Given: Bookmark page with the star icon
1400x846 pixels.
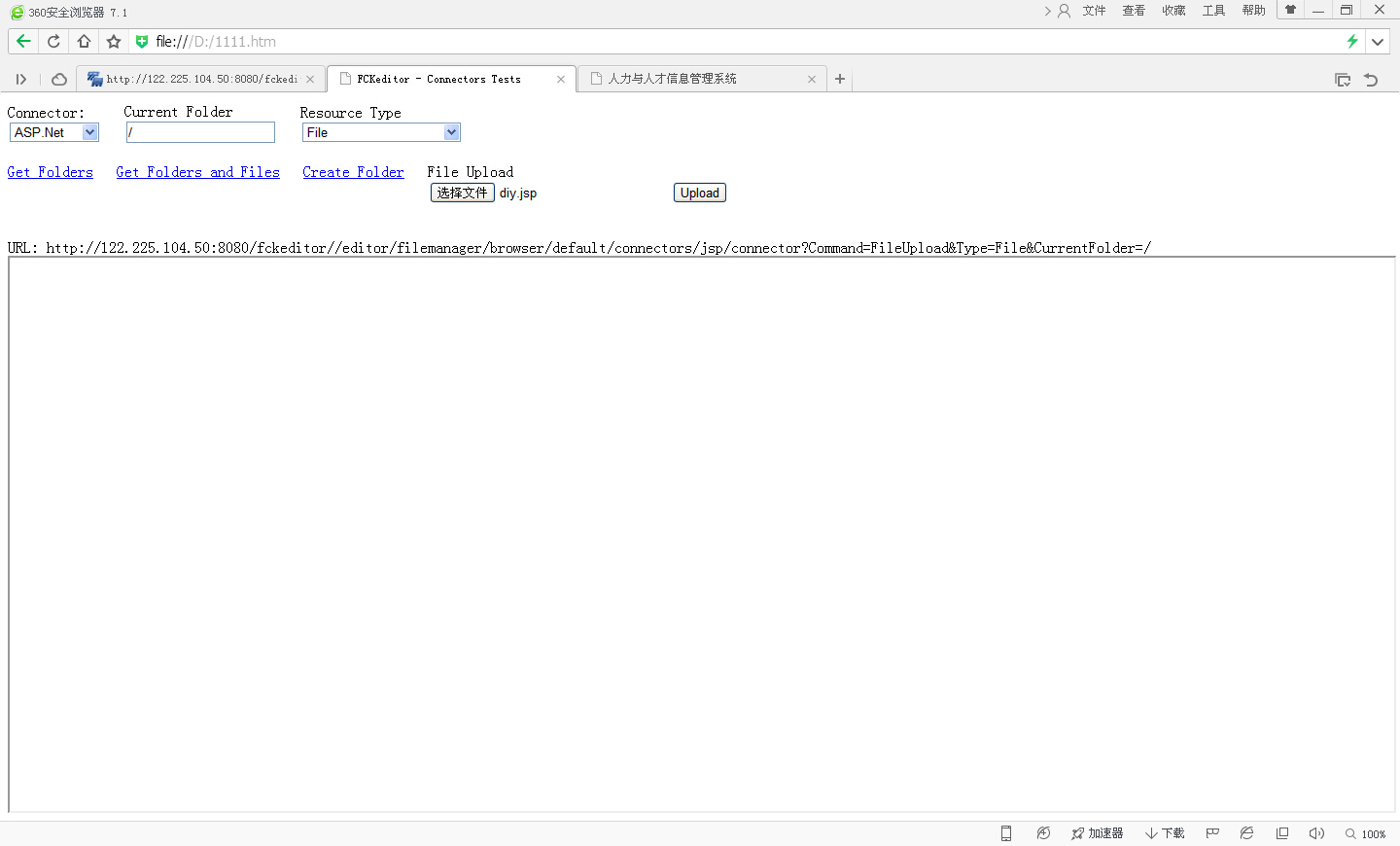Looking at the screenshot, I should 114,41.
